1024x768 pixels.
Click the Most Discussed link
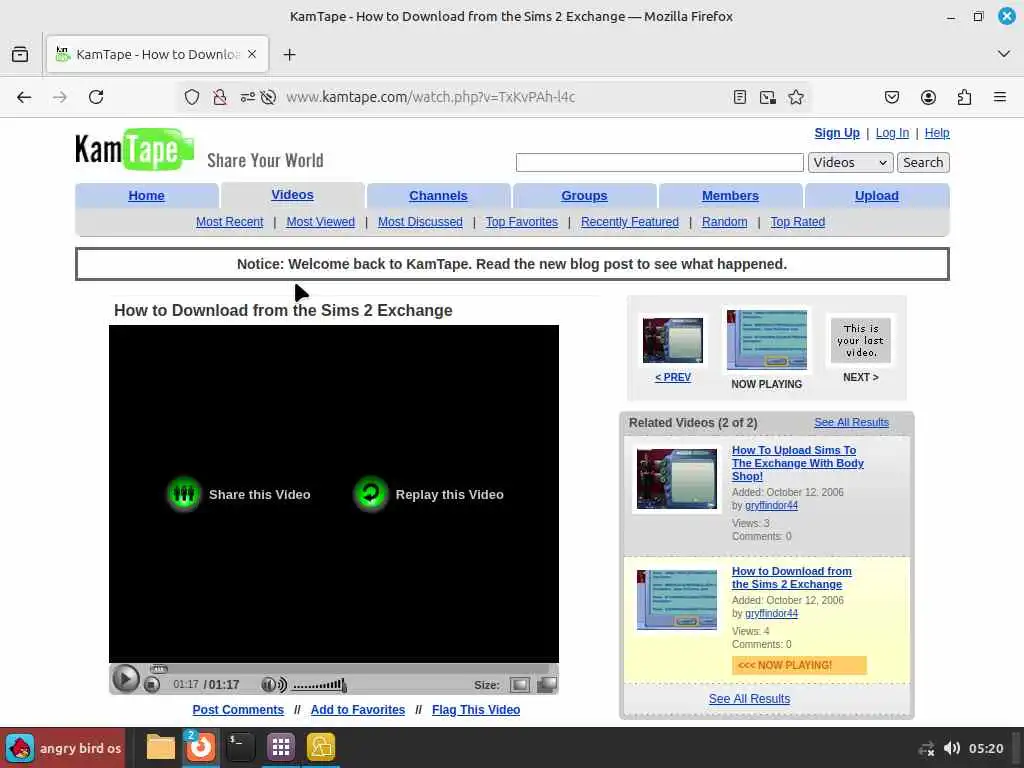click(420, 222)
